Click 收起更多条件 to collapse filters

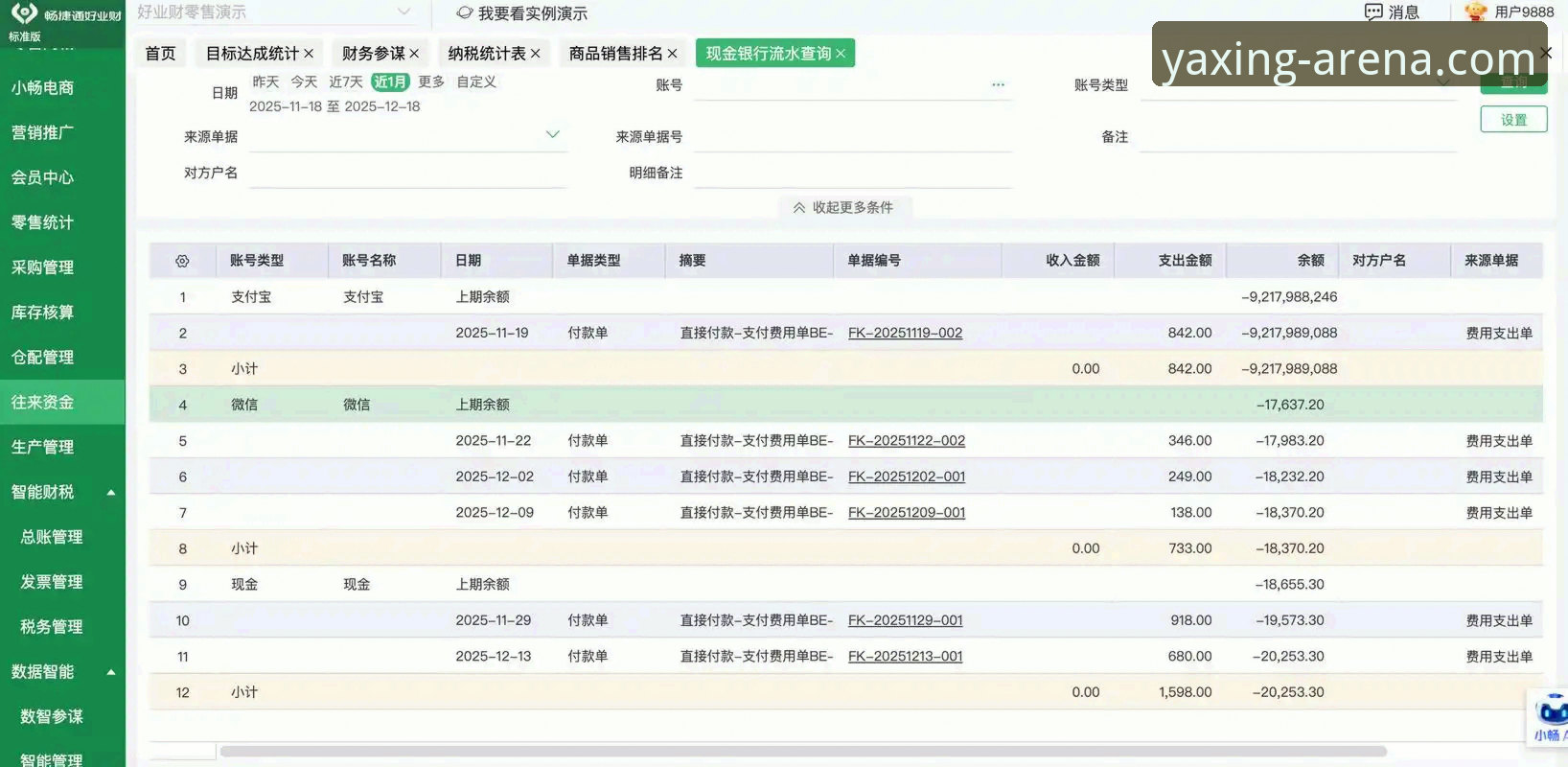pyautogui.click(x=843, y=207)
